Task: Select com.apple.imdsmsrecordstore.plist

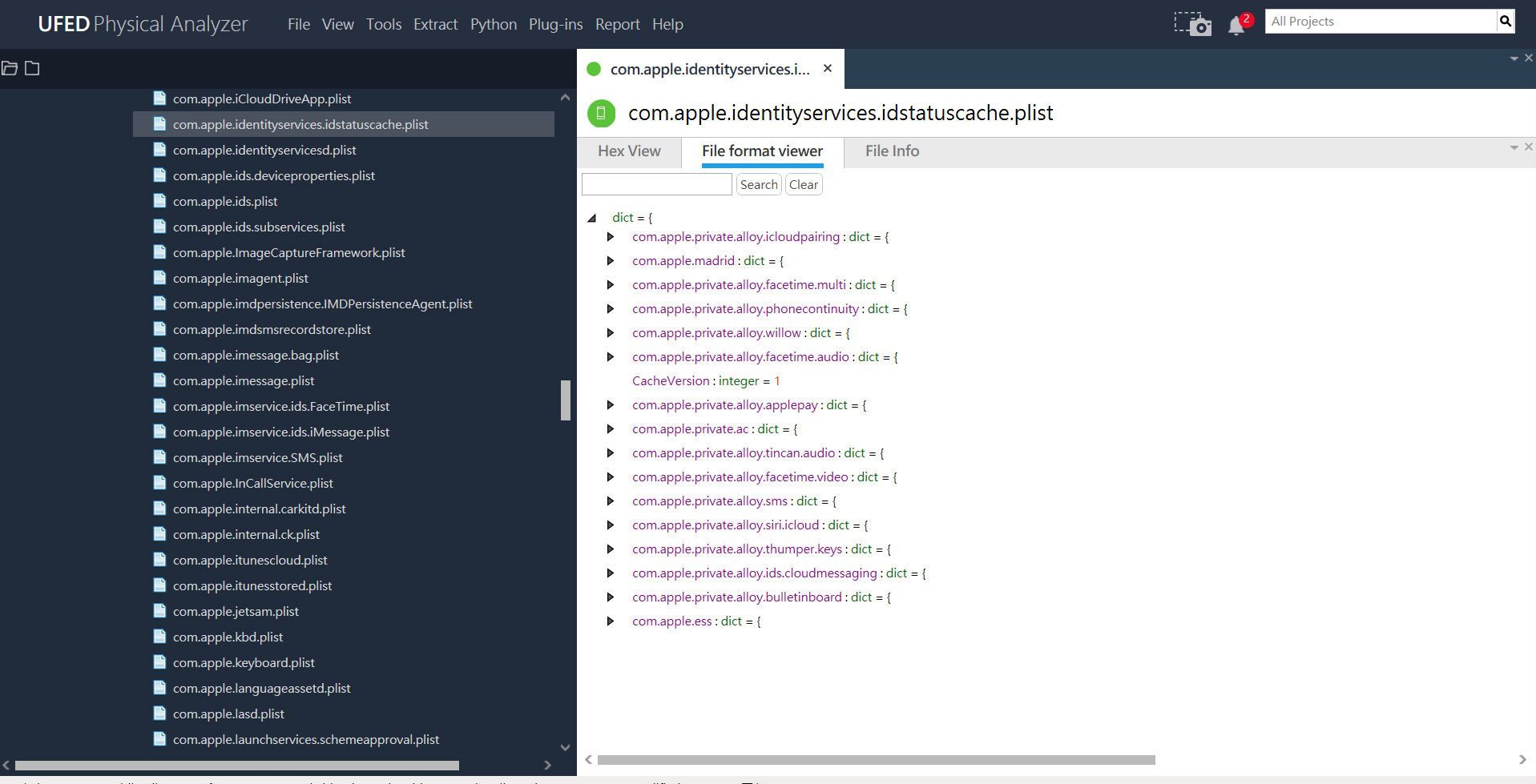Action: point(272,329)
